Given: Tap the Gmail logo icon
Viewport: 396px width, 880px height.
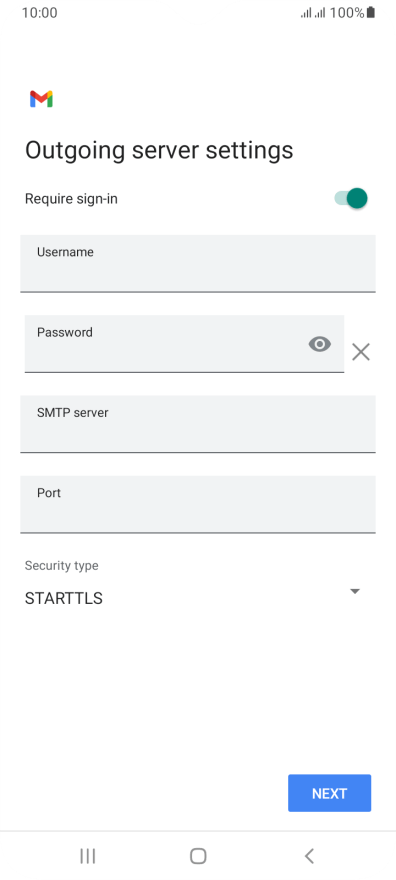Looking at the screenshot, I should pos(41,99).
